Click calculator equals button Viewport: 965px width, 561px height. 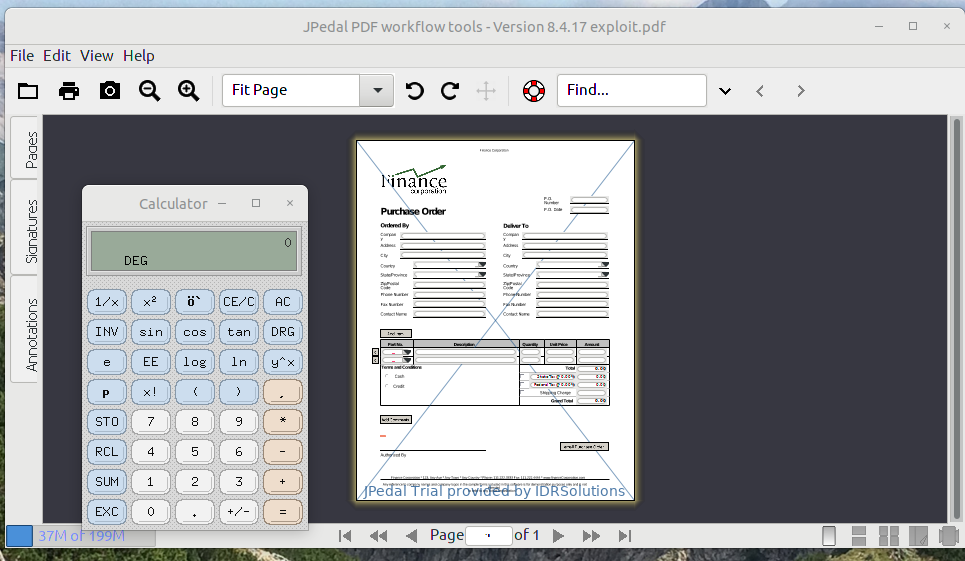[282, 512]
